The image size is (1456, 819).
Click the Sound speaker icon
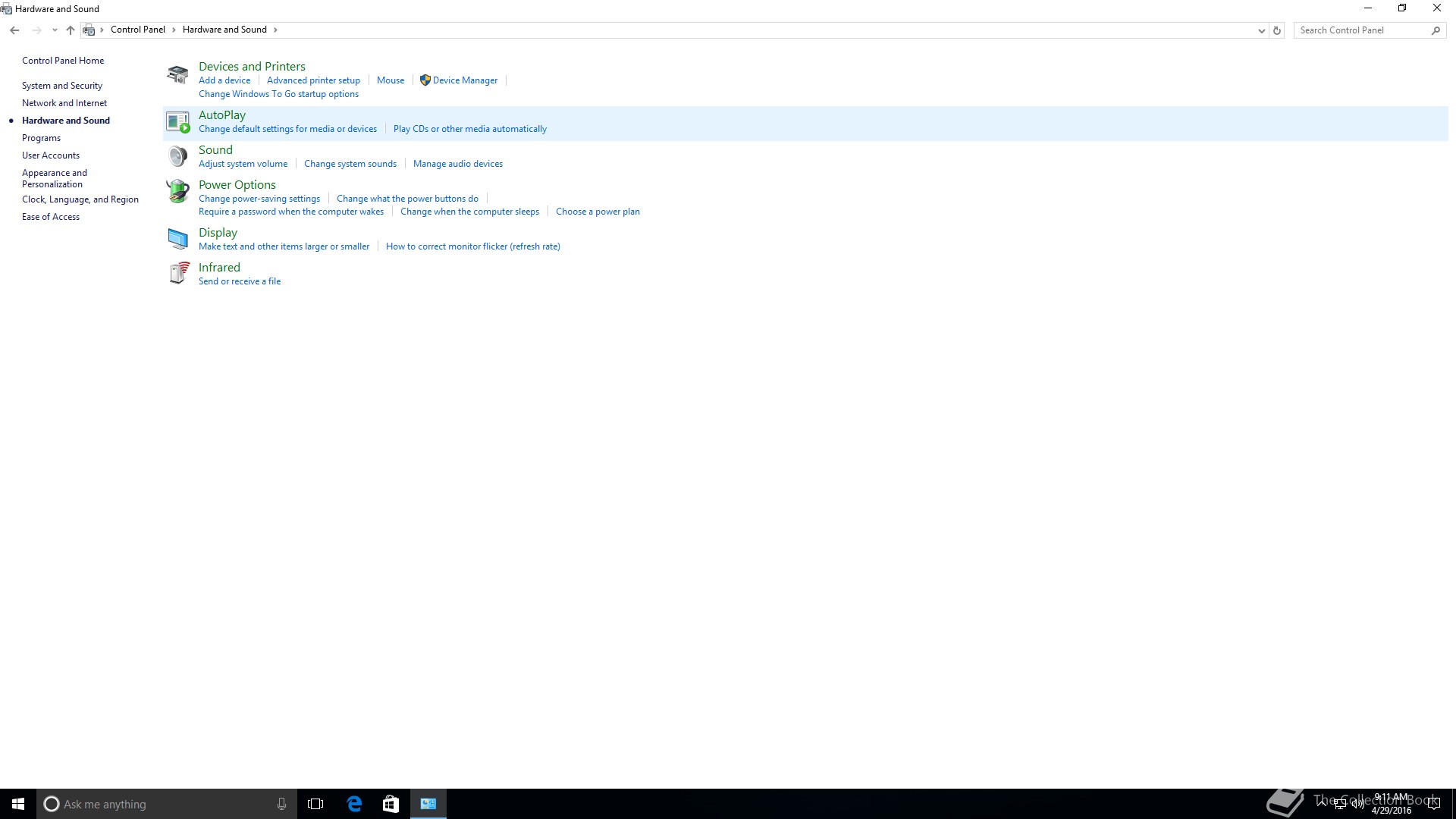click(177, 156)
